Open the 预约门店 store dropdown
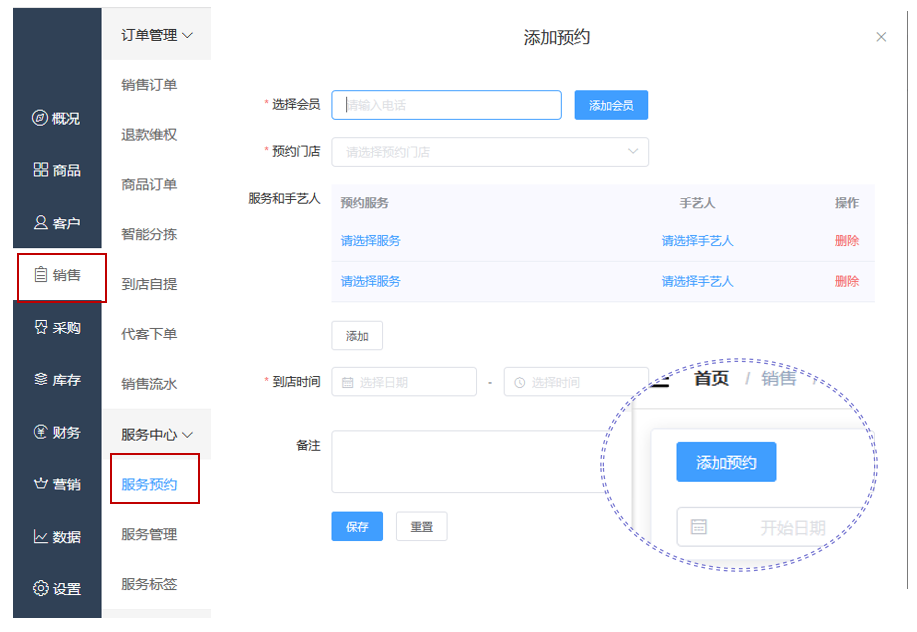The image size is (917, 632). tap(489, 152)
